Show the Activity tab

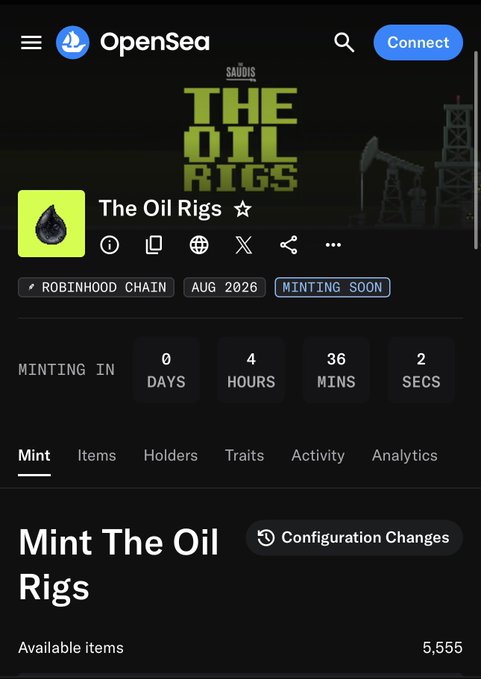click(x=318, y=456)
